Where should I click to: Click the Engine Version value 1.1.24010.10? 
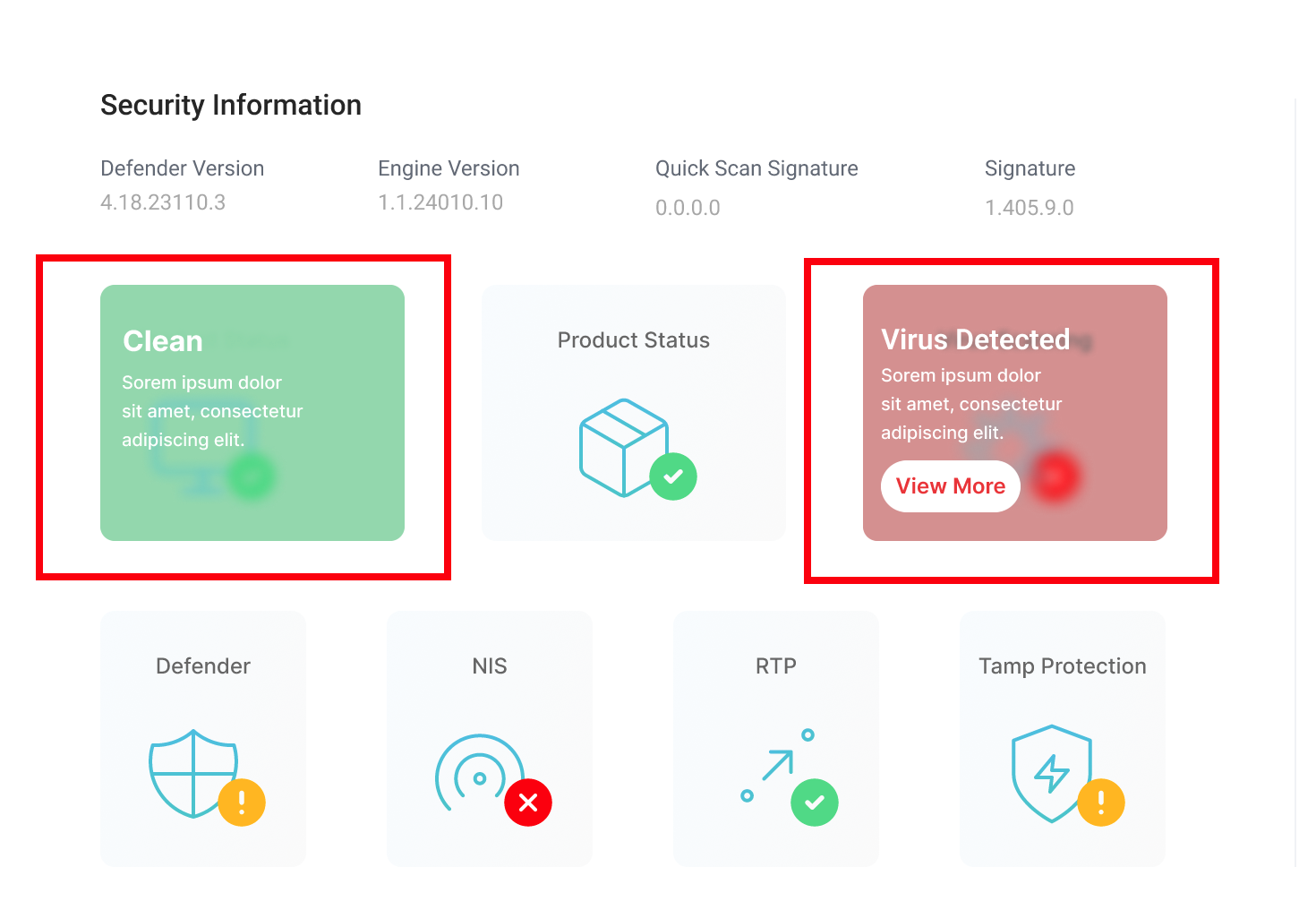(x=440, y=202)
